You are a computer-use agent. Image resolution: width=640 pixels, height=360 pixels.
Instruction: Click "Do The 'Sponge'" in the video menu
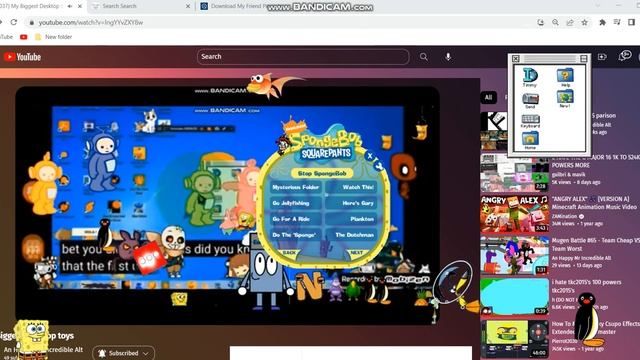pyautogui.click(x=296, y=235)
